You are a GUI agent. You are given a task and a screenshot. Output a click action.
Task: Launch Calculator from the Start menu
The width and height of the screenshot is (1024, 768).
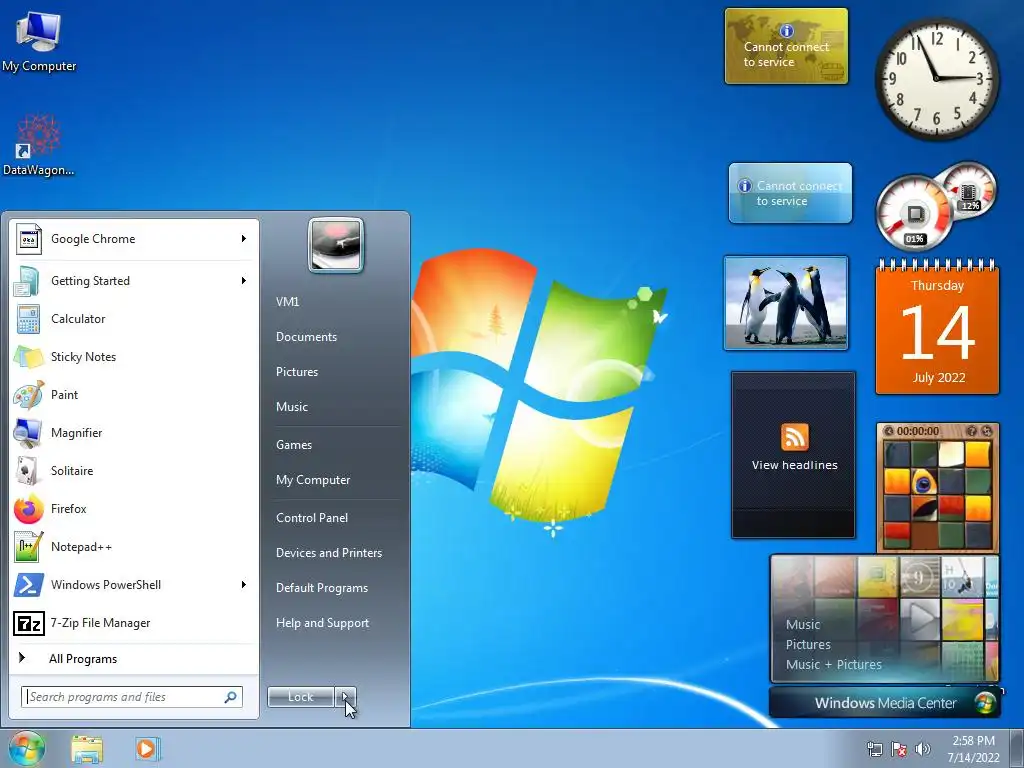pyautogui.click(x=28, y=319)
